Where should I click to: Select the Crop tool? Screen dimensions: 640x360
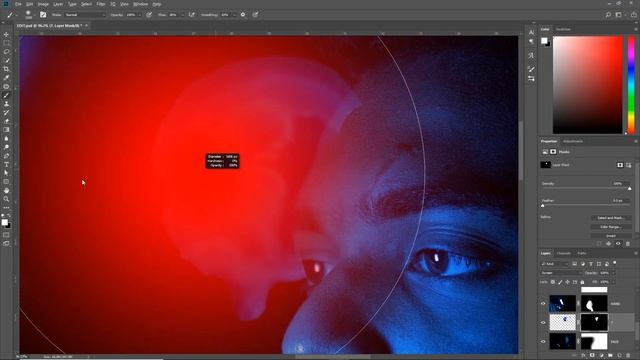coord(6,69)
